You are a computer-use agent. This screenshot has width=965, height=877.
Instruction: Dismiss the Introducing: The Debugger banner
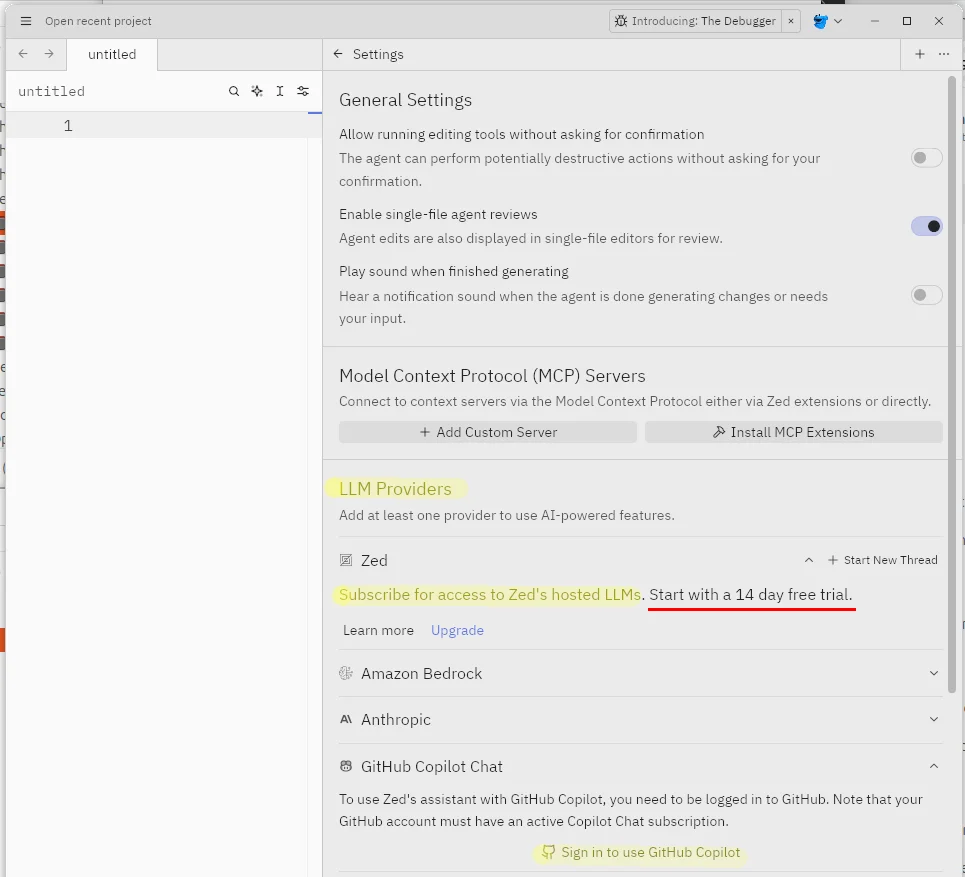coord(791,21)
